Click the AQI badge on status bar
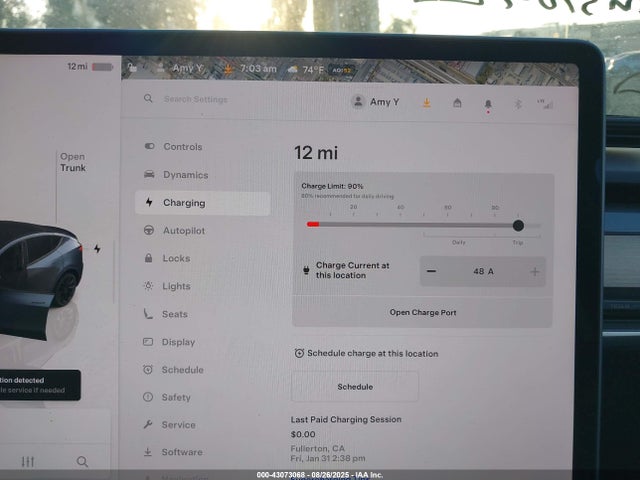 click(341, 70)
